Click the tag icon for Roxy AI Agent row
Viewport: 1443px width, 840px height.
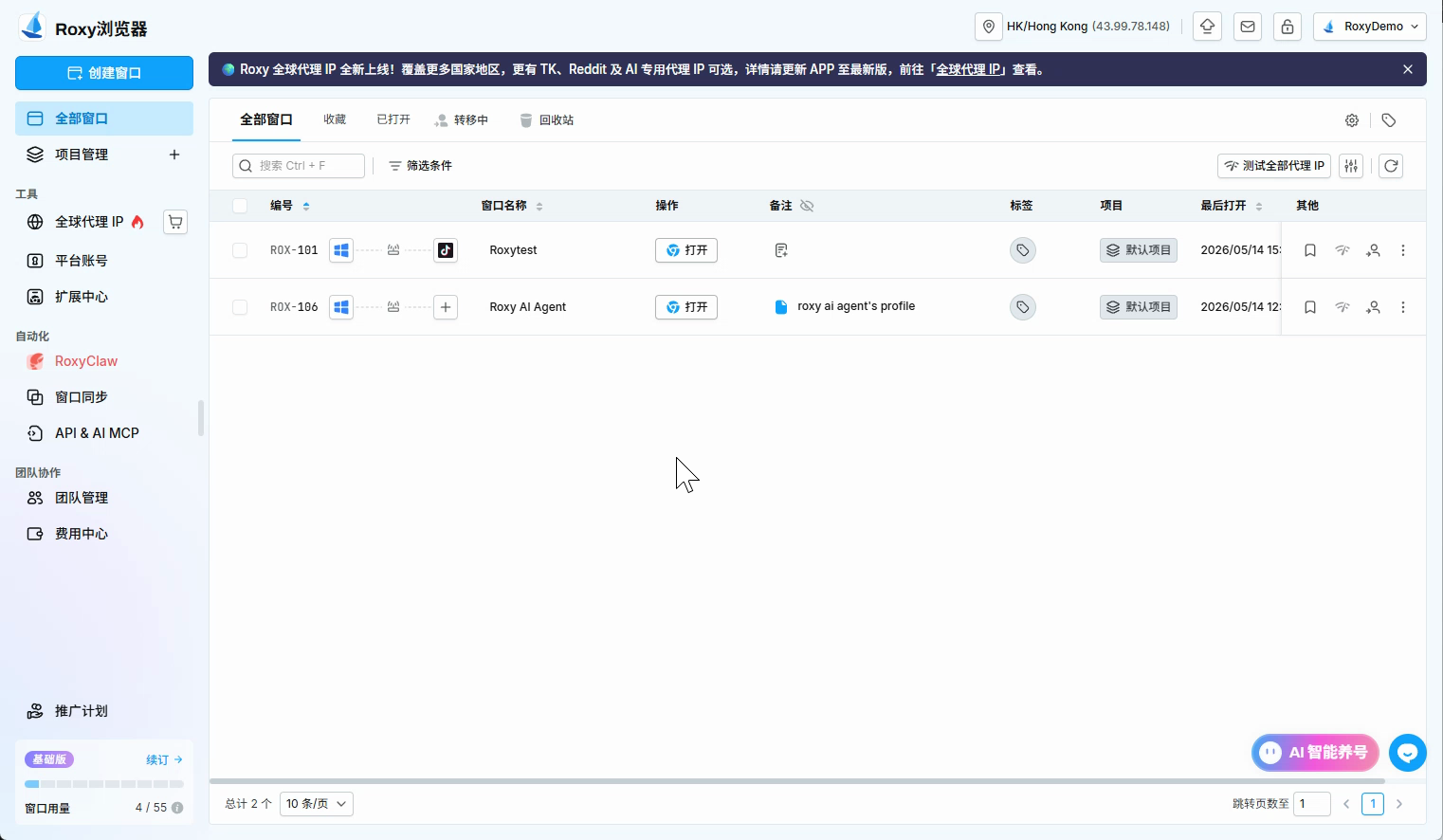point(1023,307)
